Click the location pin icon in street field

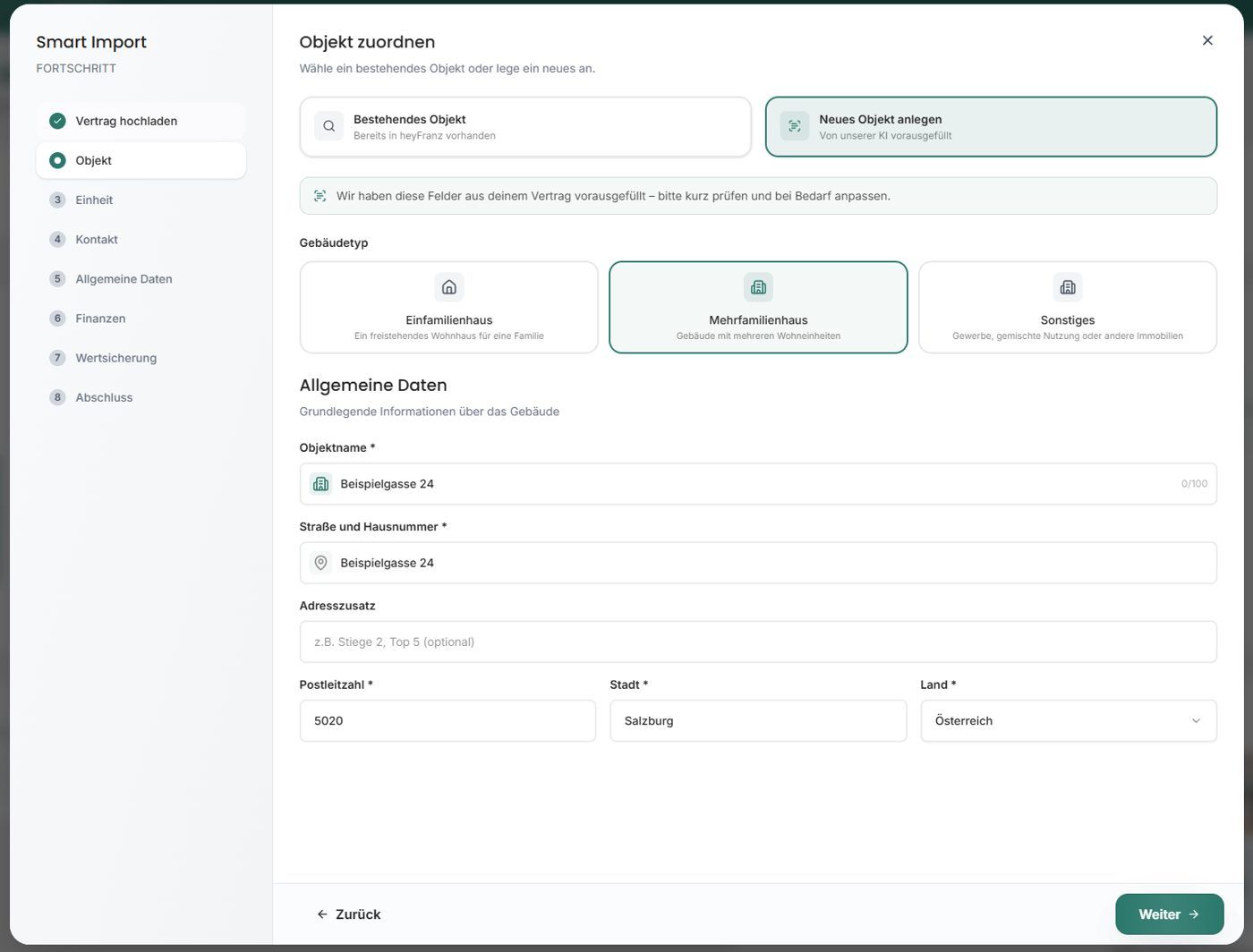tap(320, 563)
